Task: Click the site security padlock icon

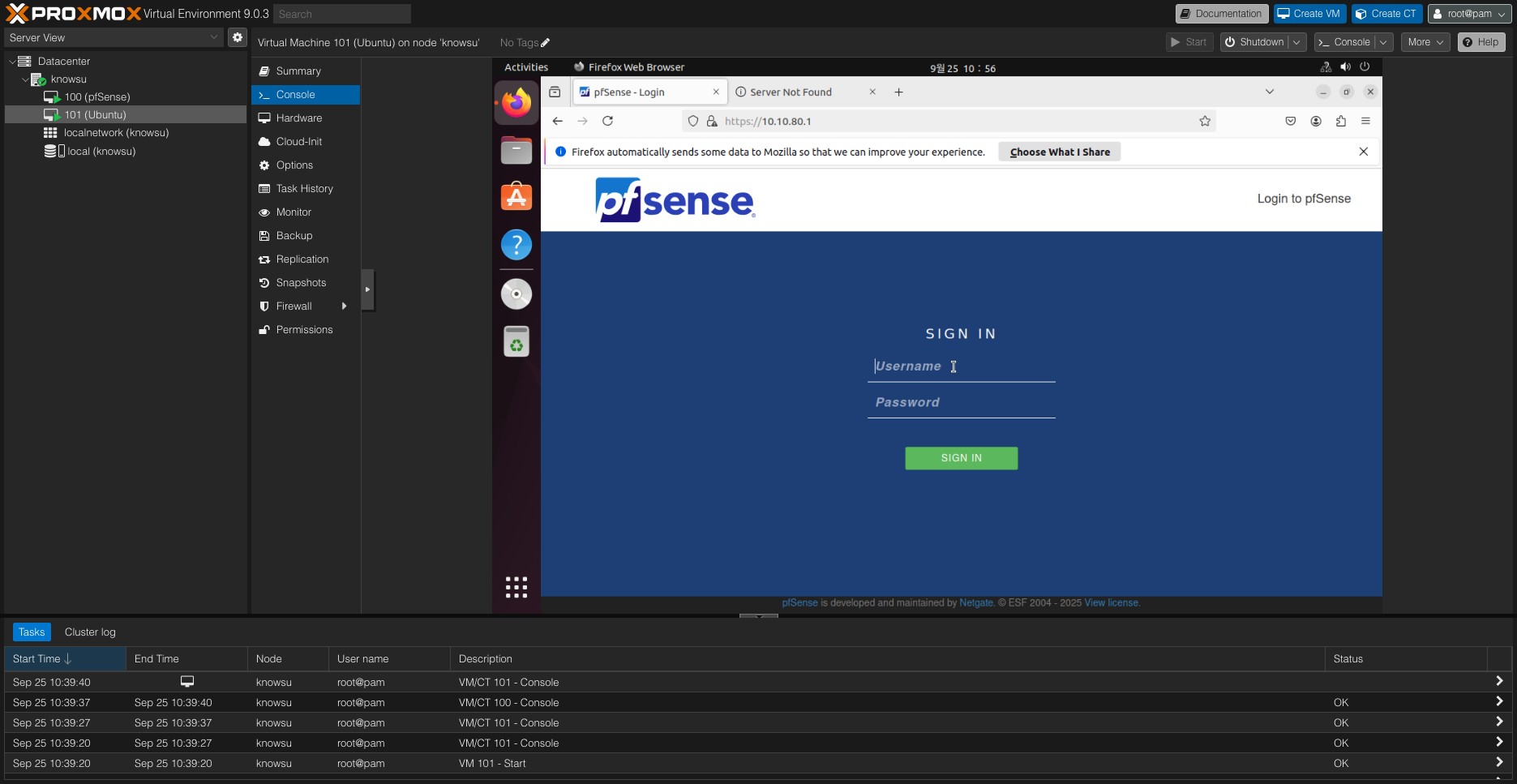Action: (x=712, y=121)
